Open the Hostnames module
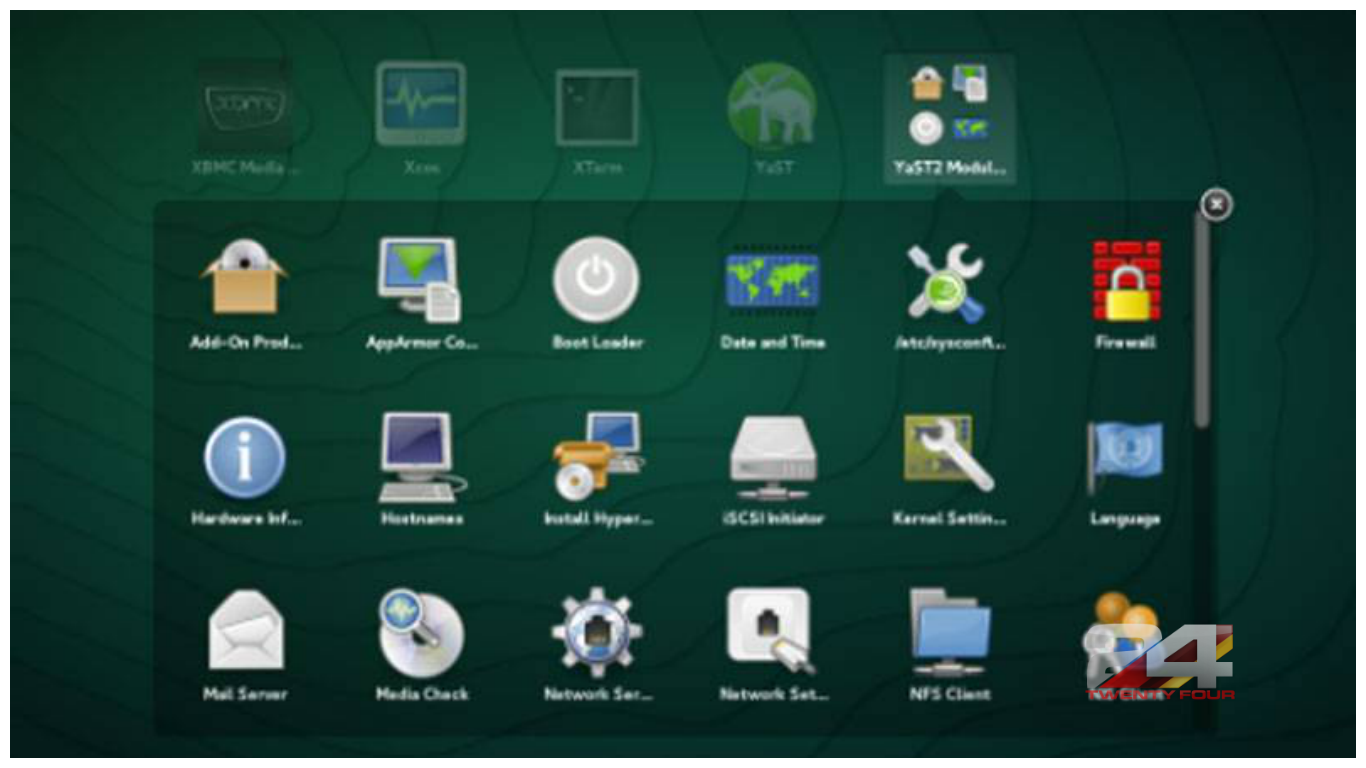 (x=421, y=457)
